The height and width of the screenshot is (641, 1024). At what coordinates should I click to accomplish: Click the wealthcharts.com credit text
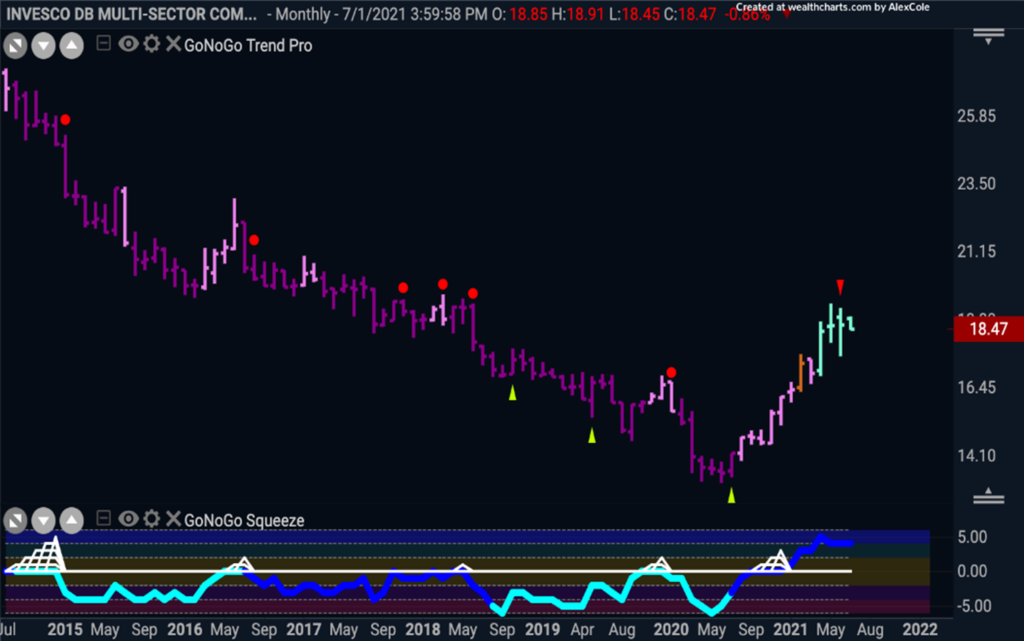pyautogui.click(x=833, y=7)
